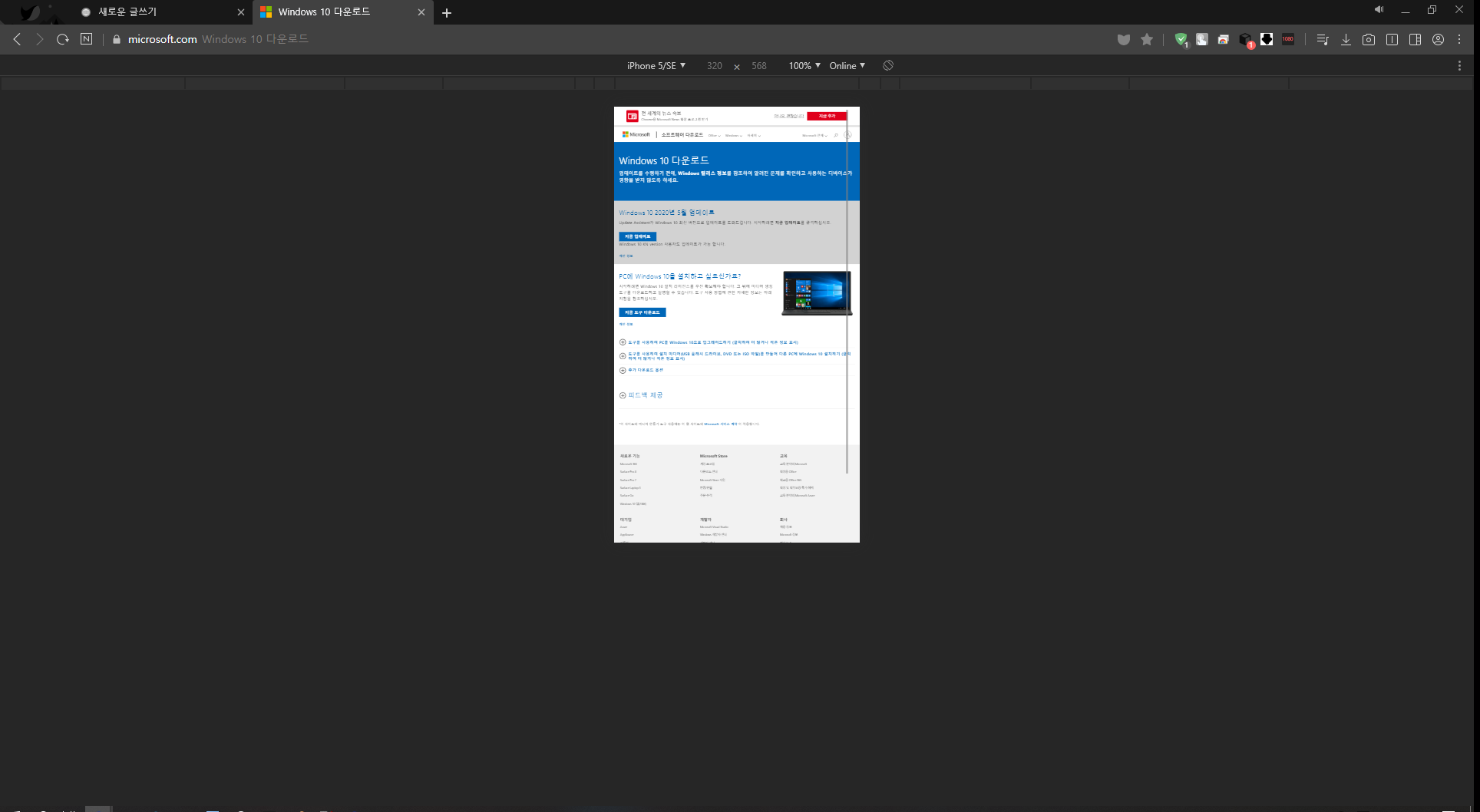
Task: Open the iPhone 5/SE device dropdown
Action: 656,66
